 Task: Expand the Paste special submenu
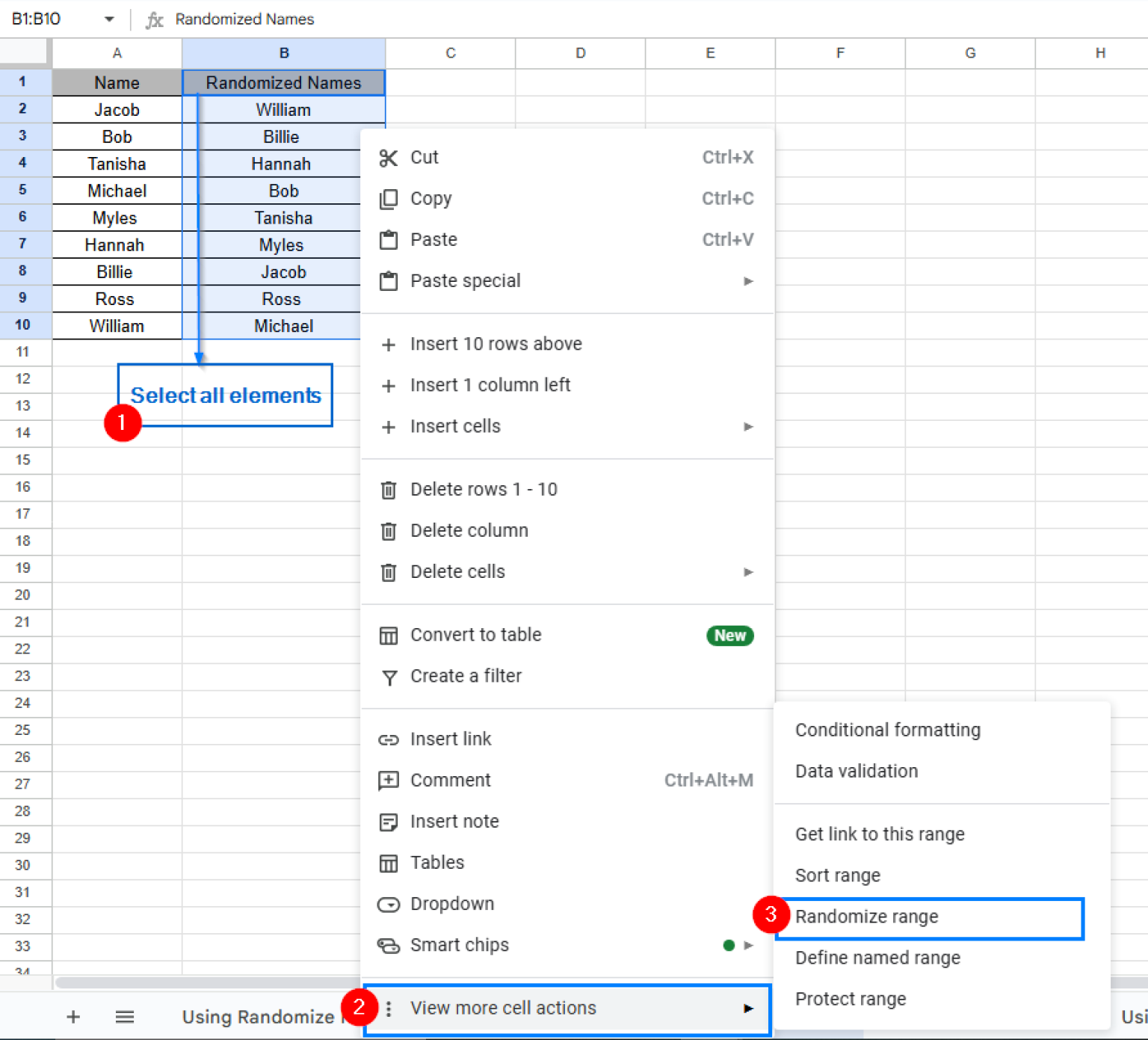[748, 281]
